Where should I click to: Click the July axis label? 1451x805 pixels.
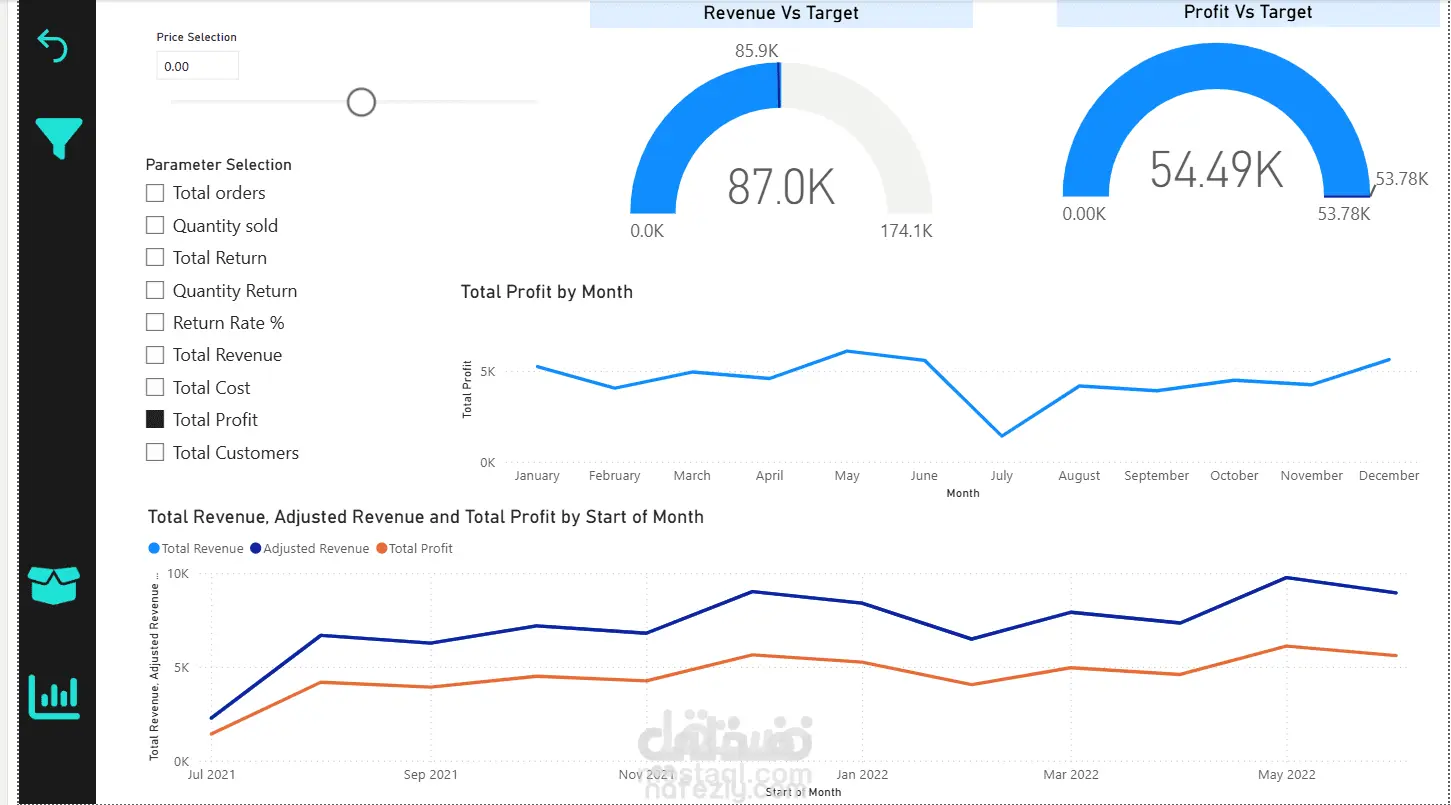coord(1001,476)
